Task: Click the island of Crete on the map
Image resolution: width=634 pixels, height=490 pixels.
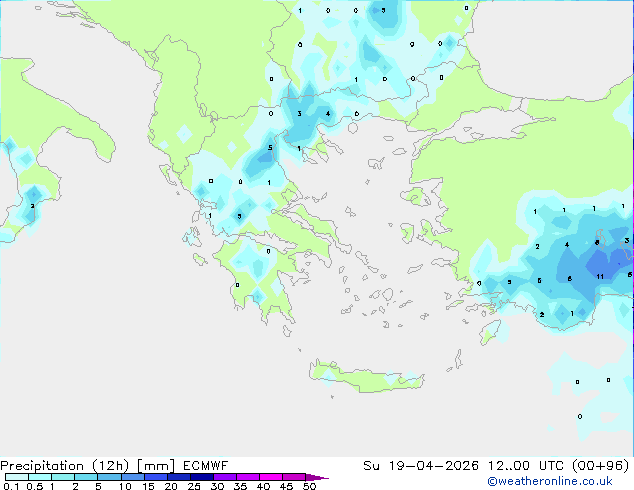Action: (x=366, y=376)
